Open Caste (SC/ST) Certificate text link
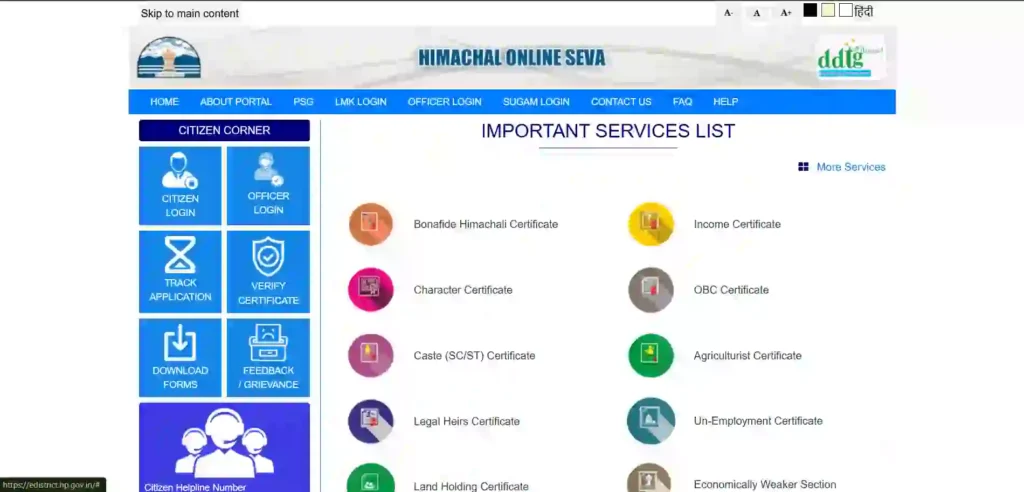 474,356
